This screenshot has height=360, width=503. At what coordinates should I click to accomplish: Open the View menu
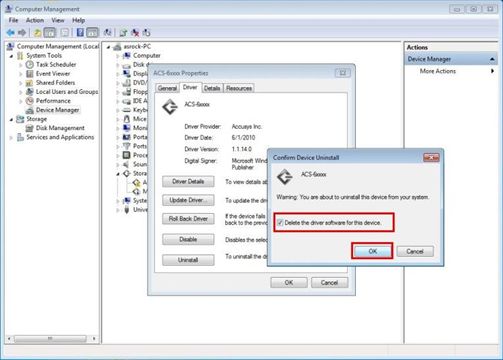click(58, 20)
